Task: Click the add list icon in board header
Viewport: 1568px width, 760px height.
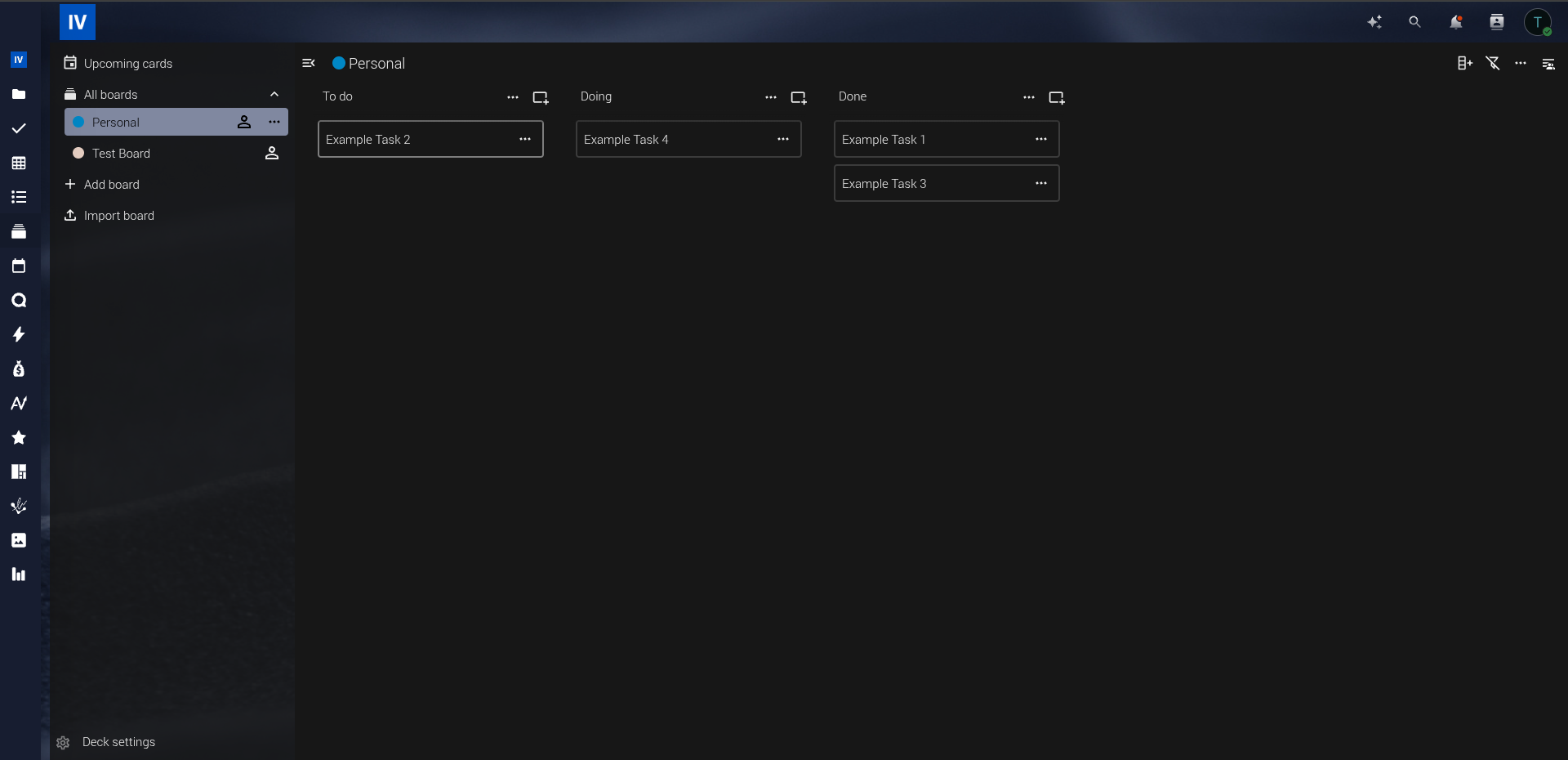Action: click(x=1464, y=64)
